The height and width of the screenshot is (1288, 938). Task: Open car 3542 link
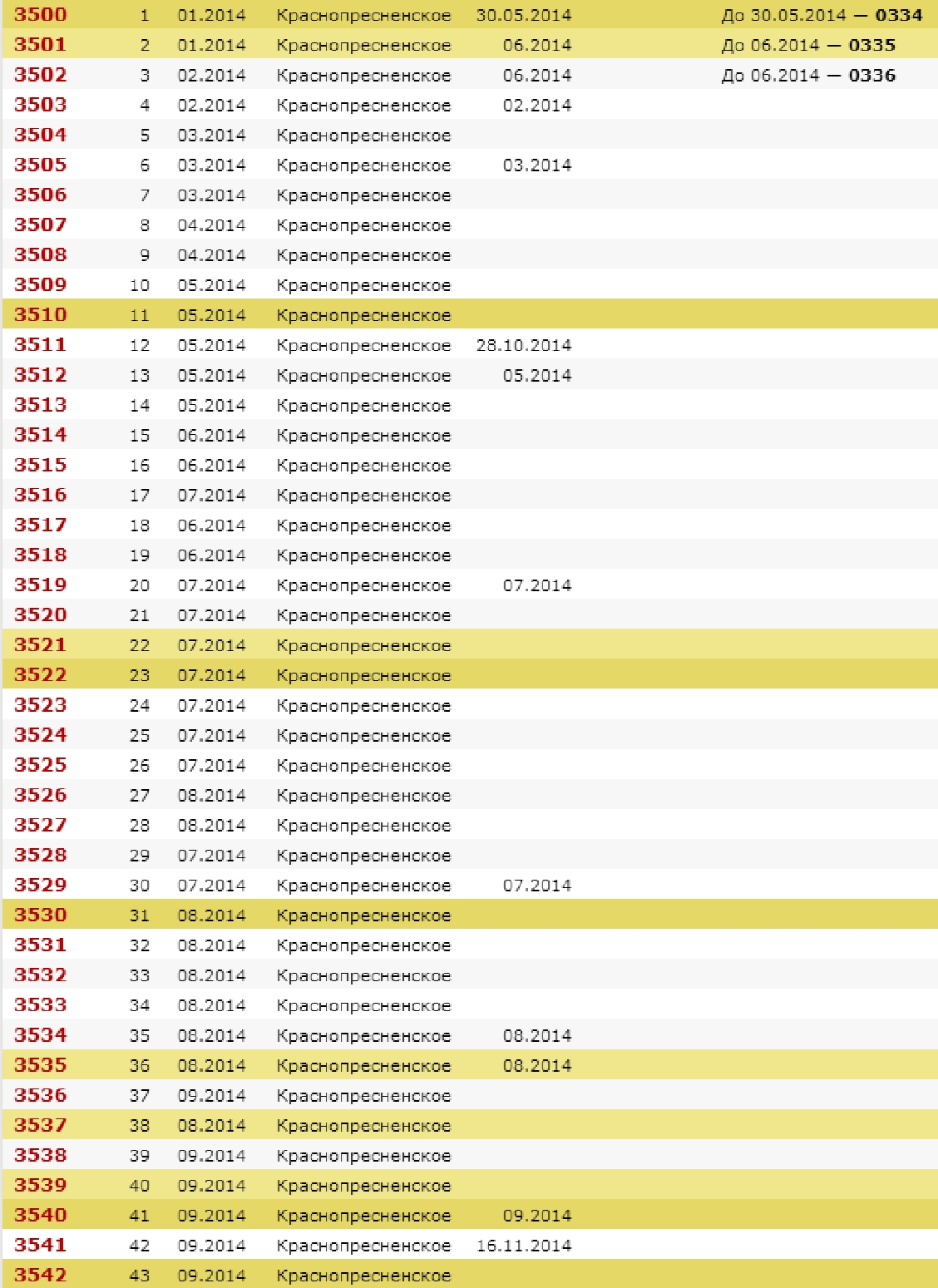coord(40,1275)
